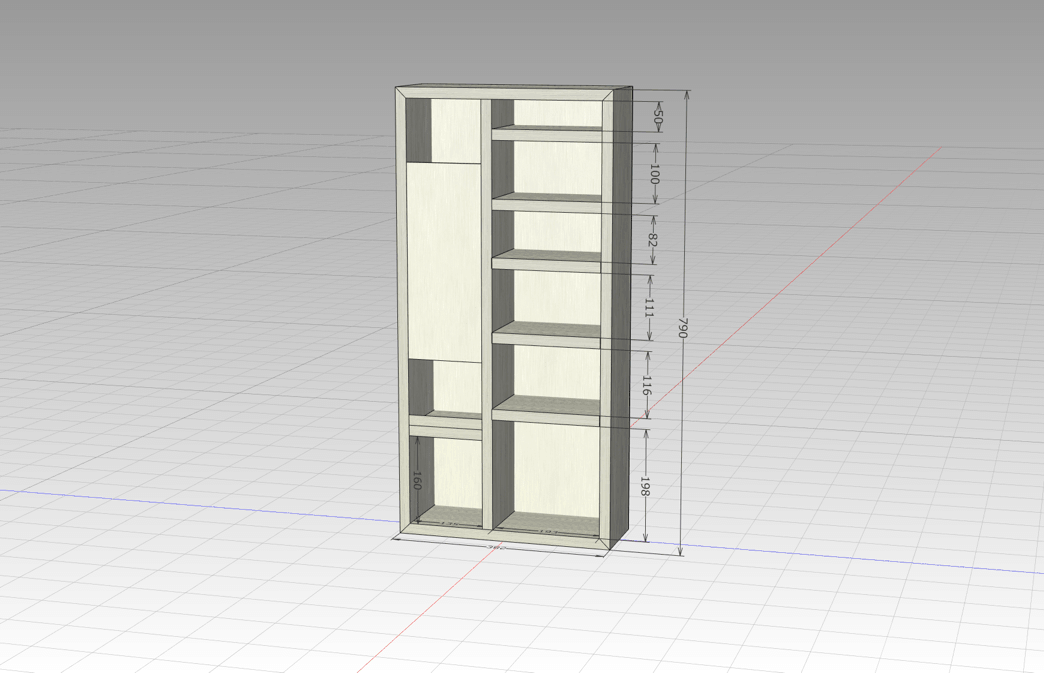Select the central vertical divider of cabinet
Screen dimensions: 1044x673
(487, 314)
